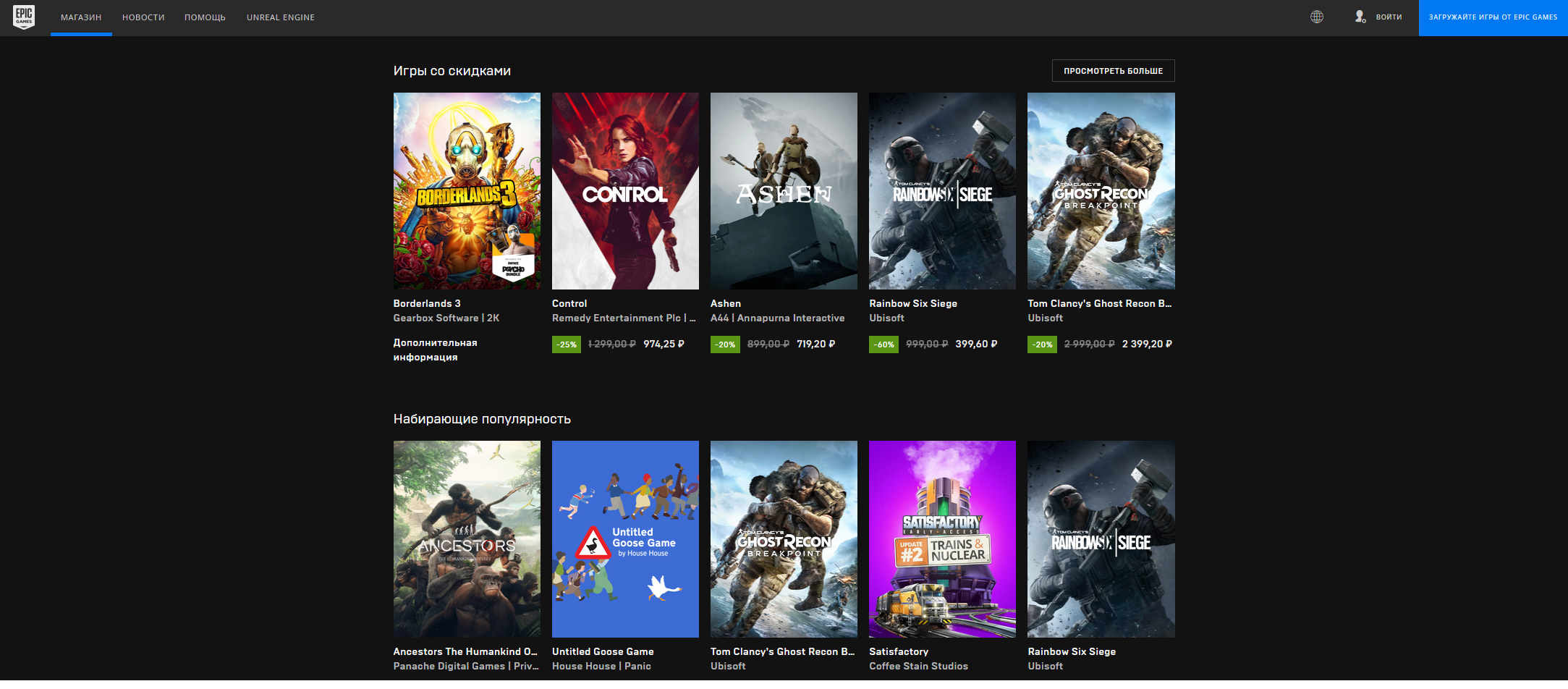
Task: Open Ashen game cover
Action: point(784,191)
